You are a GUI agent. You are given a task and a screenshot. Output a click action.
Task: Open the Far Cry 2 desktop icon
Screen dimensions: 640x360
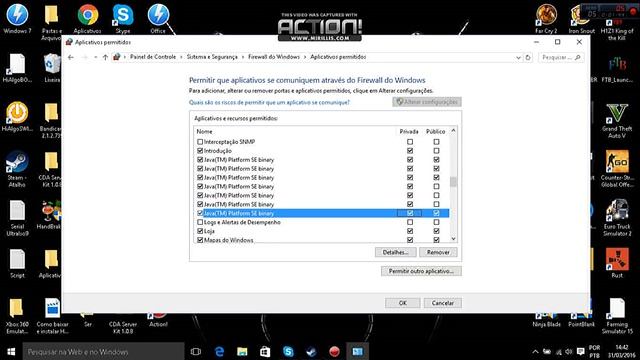coord(546,19)
